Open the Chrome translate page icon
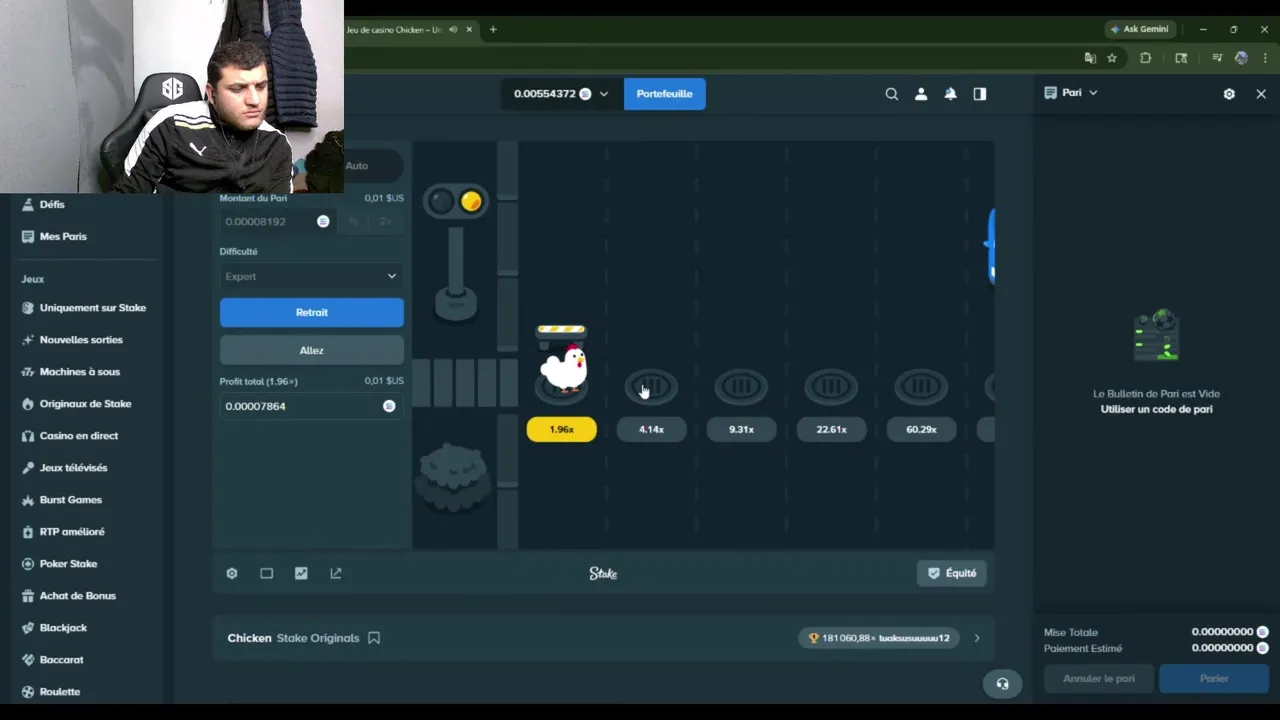The width and height of the screenshot is (1280, 720). [x=1090, y=58]
